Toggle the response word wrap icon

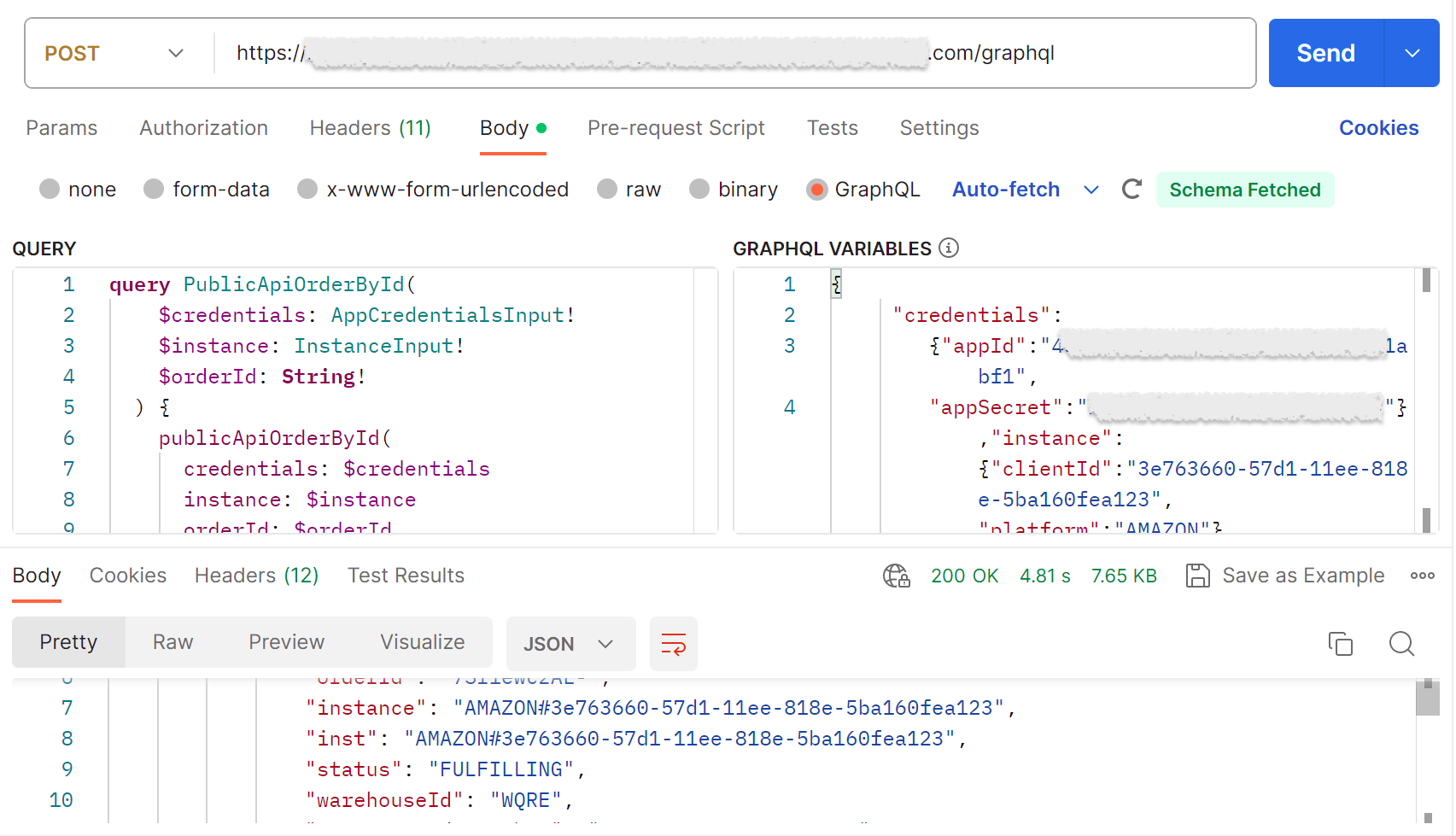(673, 644)
